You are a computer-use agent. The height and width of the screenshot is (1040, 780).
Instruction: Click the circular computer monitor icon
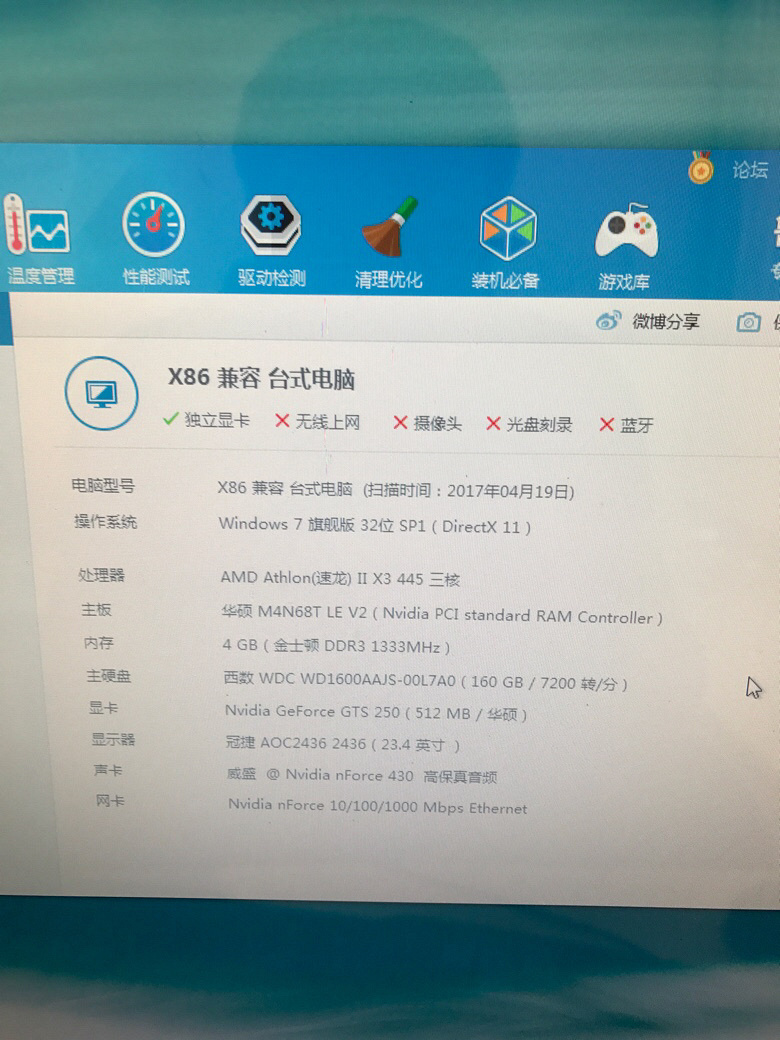coord(101,394)
